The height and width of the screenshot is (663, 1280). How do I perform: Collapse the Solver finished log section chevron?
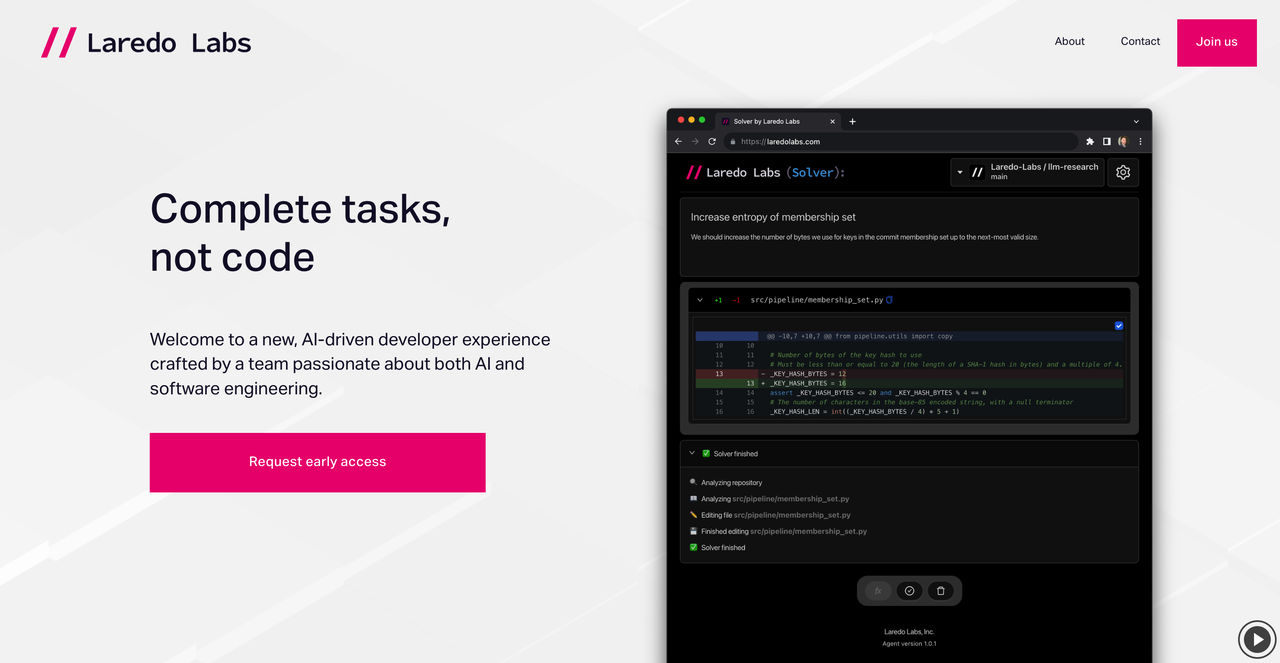pyautogui.click(x=691, y=453)
